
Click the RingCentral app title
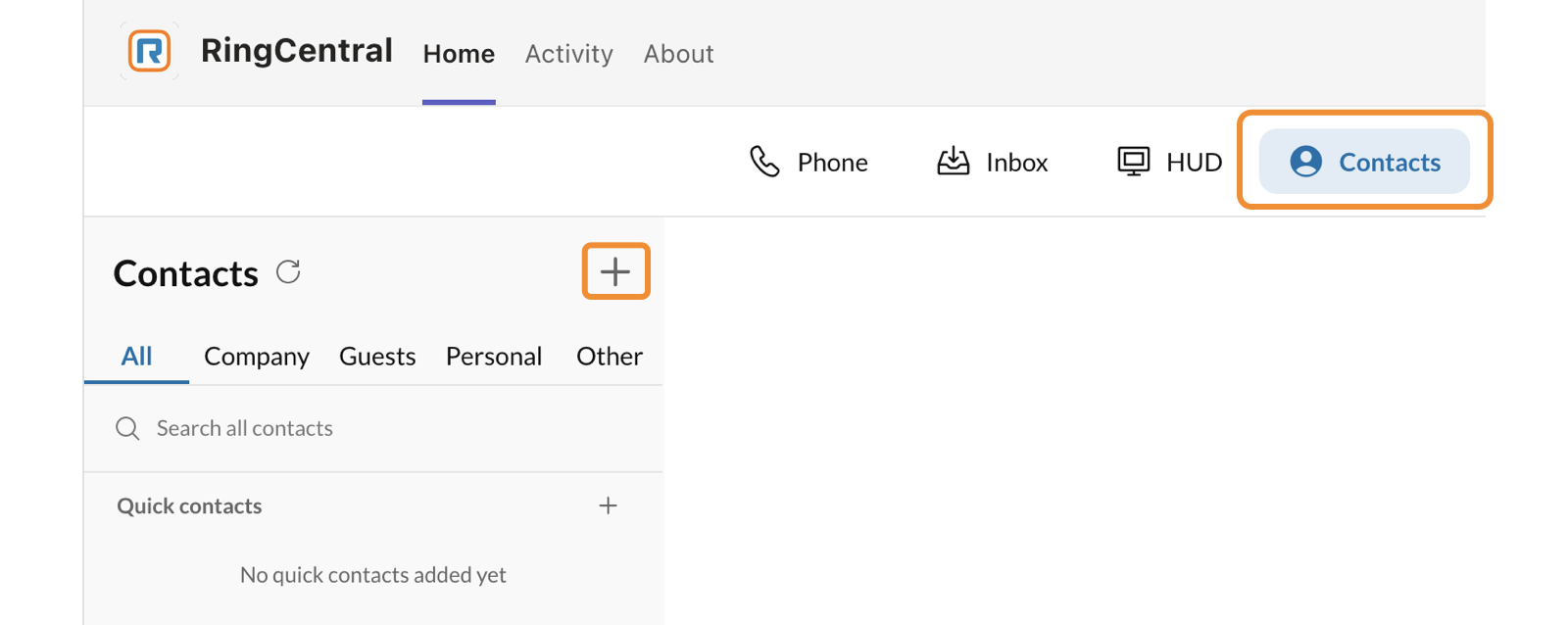point(296,51)
